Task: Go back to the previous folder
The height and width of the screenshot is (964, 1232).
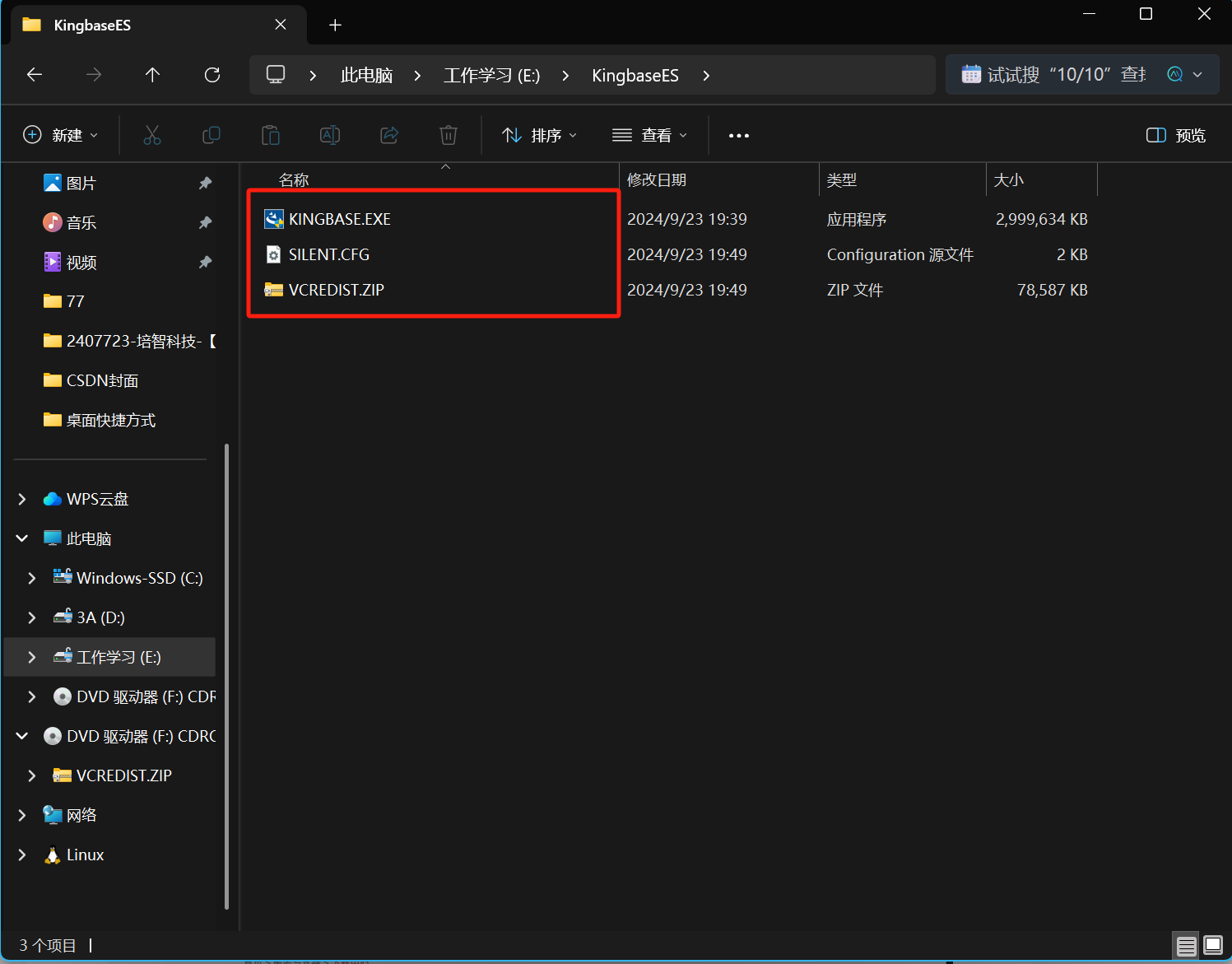Action: pyautogui.click(x=35, y=75)
